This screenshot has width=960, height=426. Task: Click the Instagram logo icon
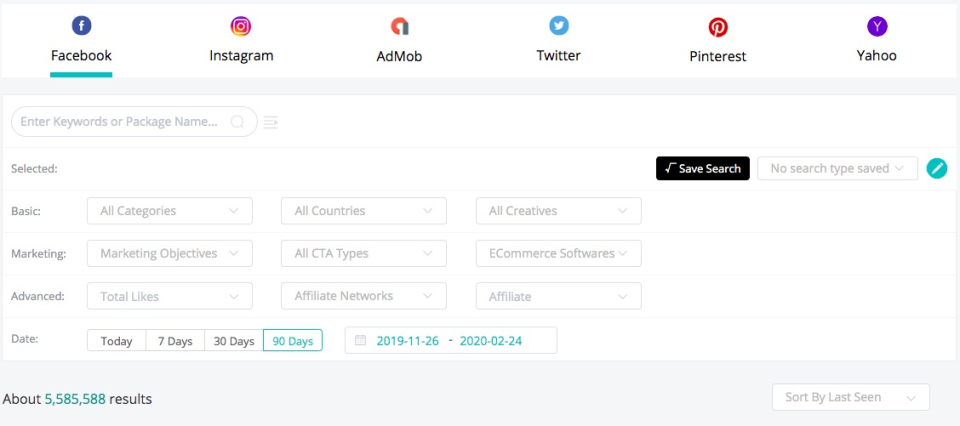241,26
